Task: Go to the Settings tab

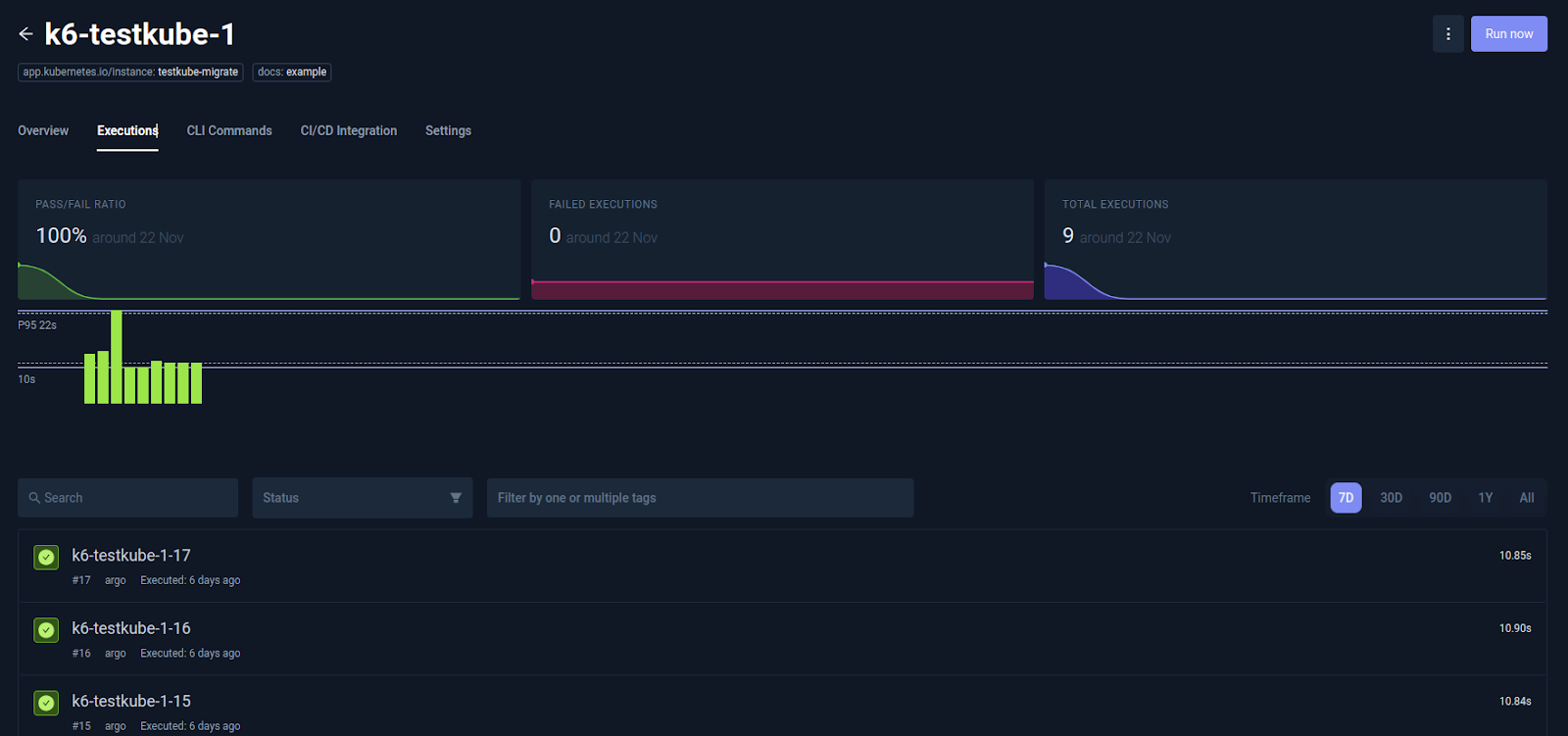Action: point(448,130)
